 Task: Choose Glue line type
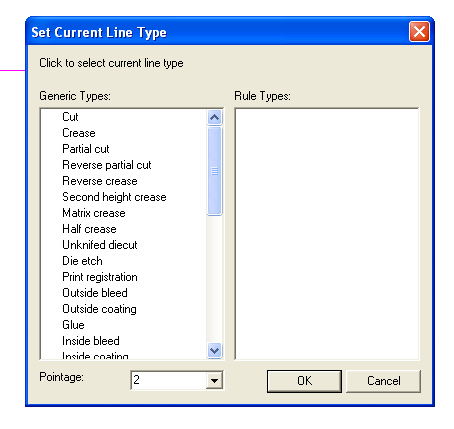tap(73, 325)
